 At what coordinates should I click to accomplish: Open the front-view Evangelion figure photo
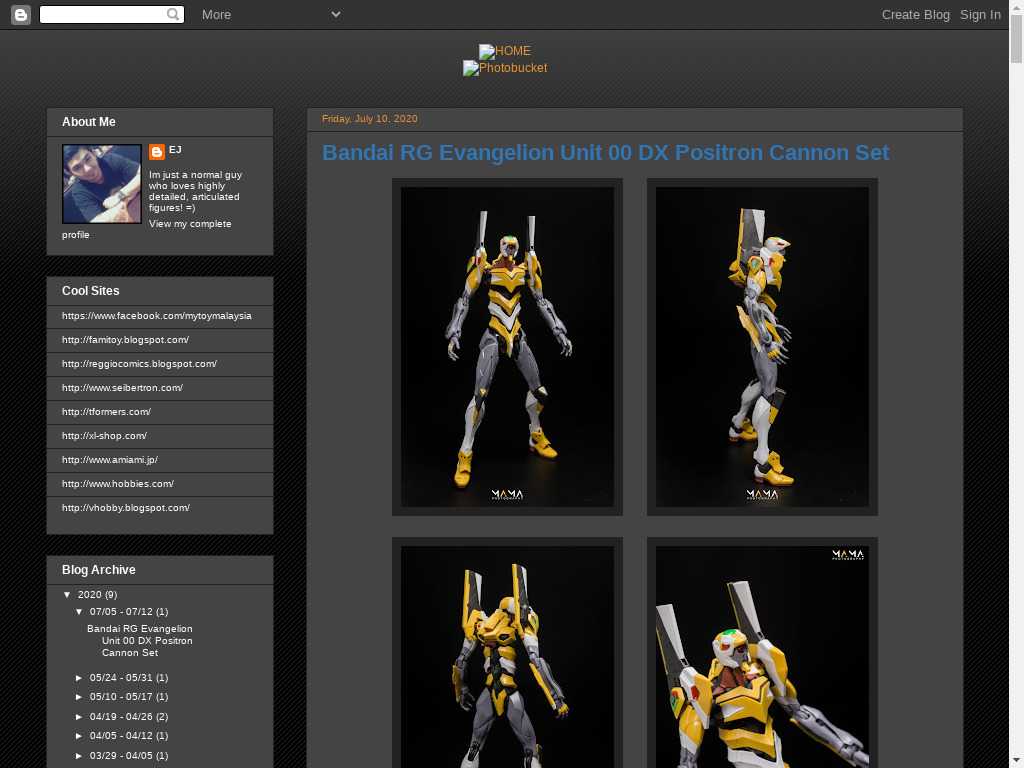pos(507,347)
